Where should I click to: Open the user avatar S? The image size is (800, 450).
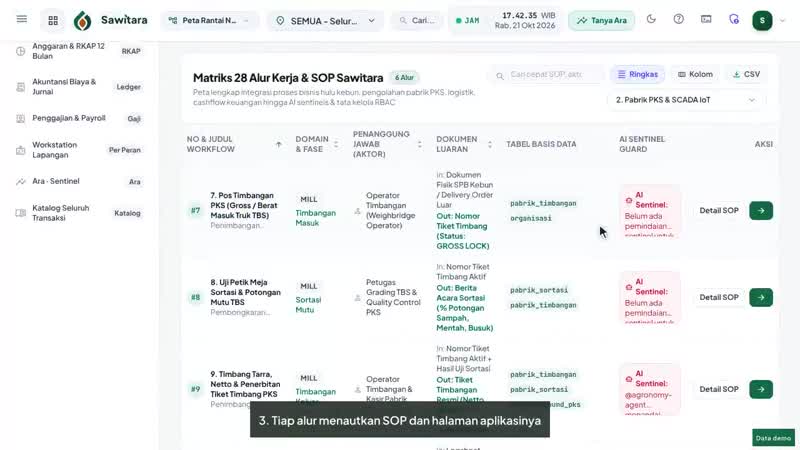[762, 20]
